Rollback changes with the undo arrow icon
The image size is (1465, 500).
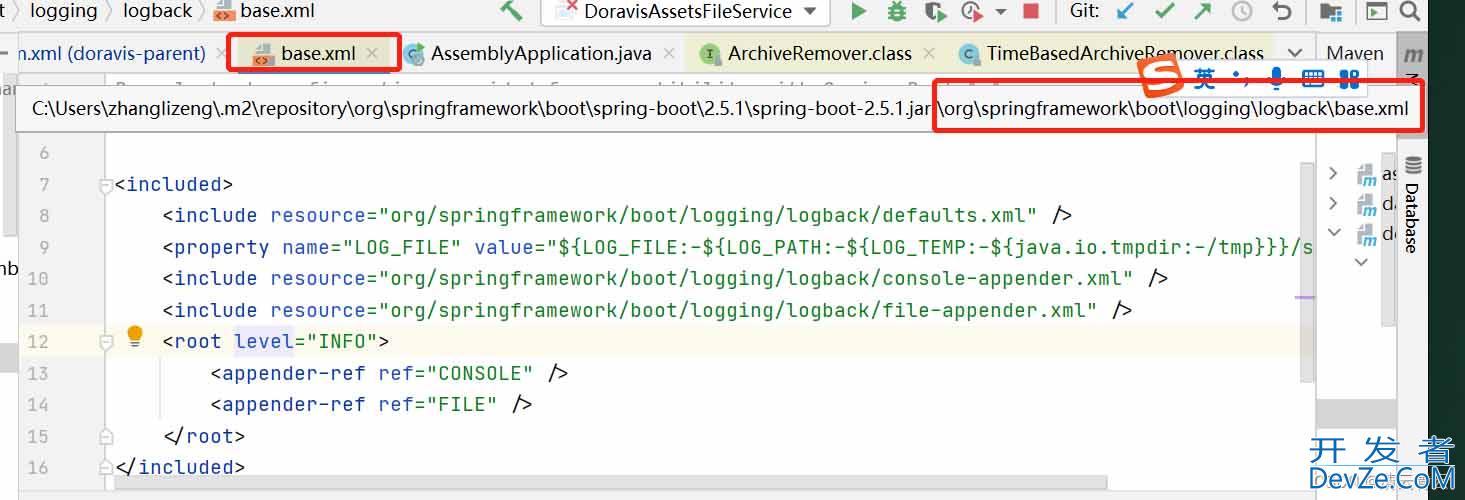1281,11
